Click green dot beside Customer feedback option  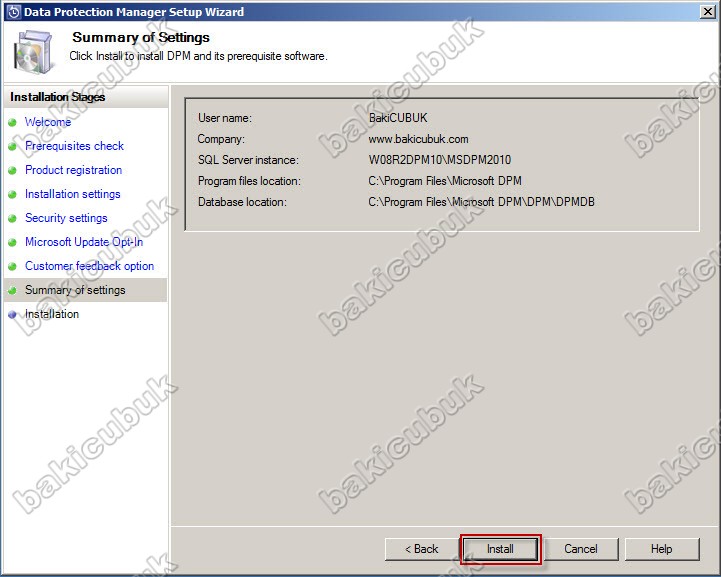pos(12,266)
